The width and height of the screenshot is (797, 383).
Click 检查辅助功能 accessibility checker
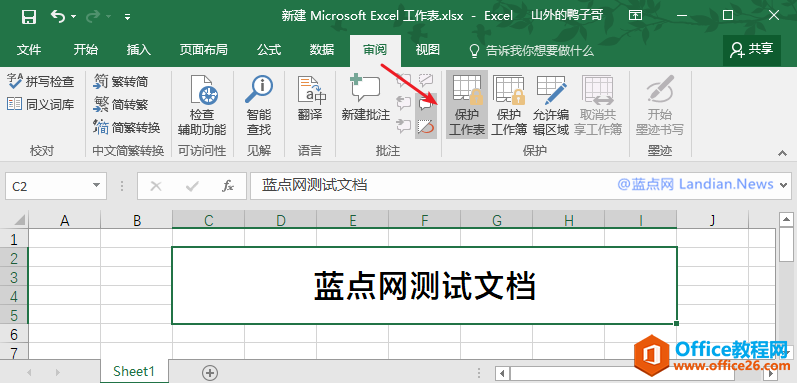point(202,106)
